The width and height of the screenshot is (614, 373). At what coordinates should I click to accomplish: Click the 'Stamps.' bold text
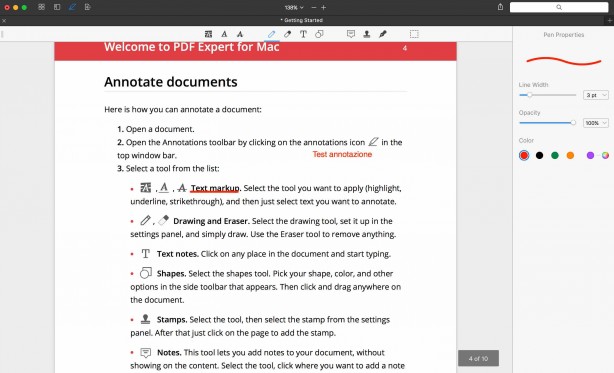click(172, 320)
